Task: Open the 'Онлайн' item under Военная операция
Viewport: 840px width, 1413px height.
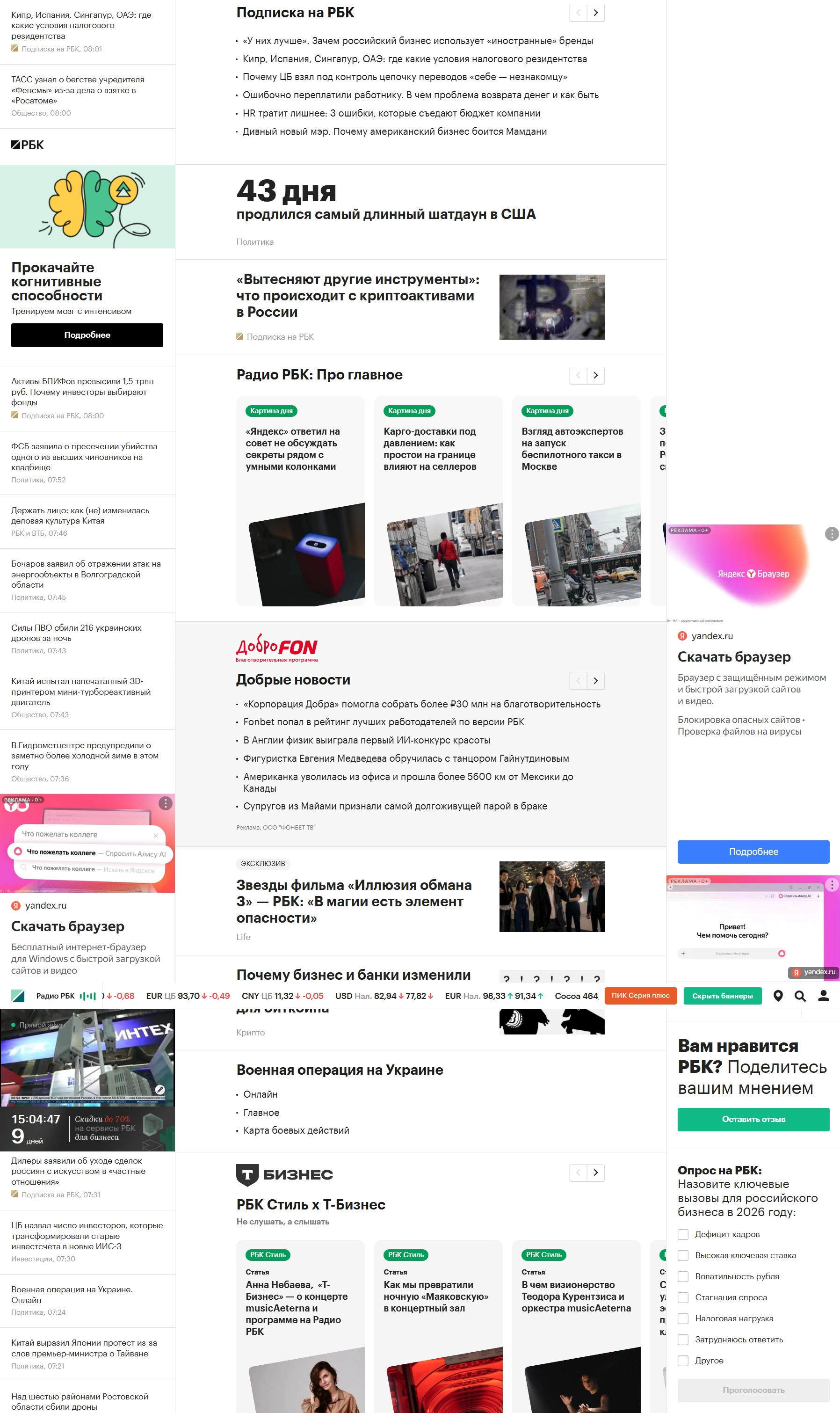Action: pyautogui.click(x=261, y=1094)
